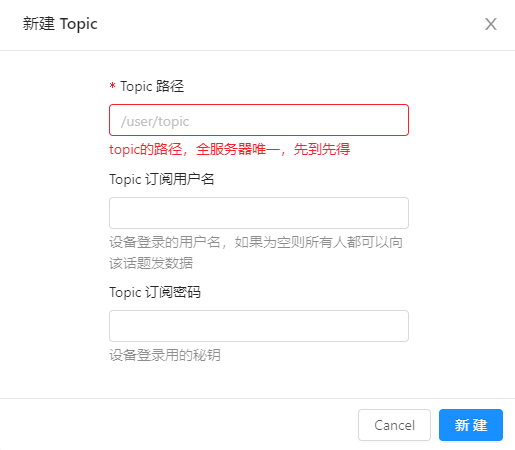Viewport: 515px width, 450px height.
Task: Click the Topic 路径 field label
Action: pyautogui.click(x=152, y=86)
